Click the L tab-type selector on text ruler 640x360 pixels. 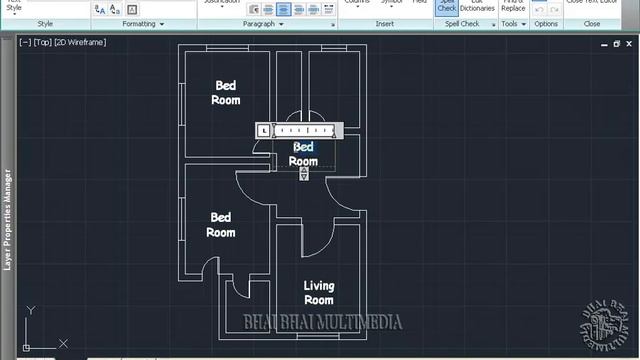tap(264, 131)
